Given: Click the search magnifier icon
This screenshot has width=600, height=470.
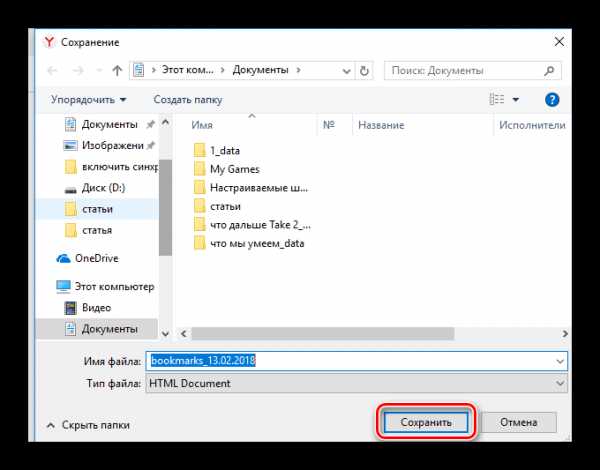Looking at the screenshot, I should pos(550,71).
